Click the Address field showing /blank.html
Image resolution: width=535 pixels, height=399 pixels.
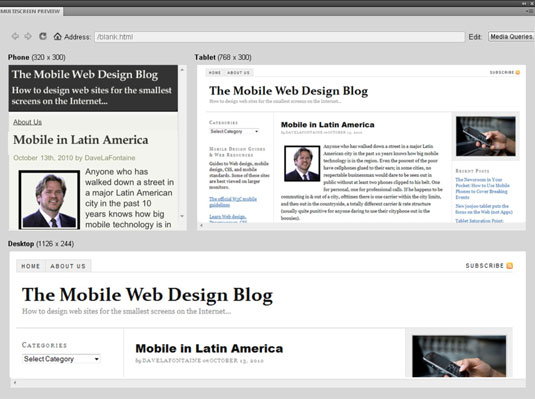(279, 37)
